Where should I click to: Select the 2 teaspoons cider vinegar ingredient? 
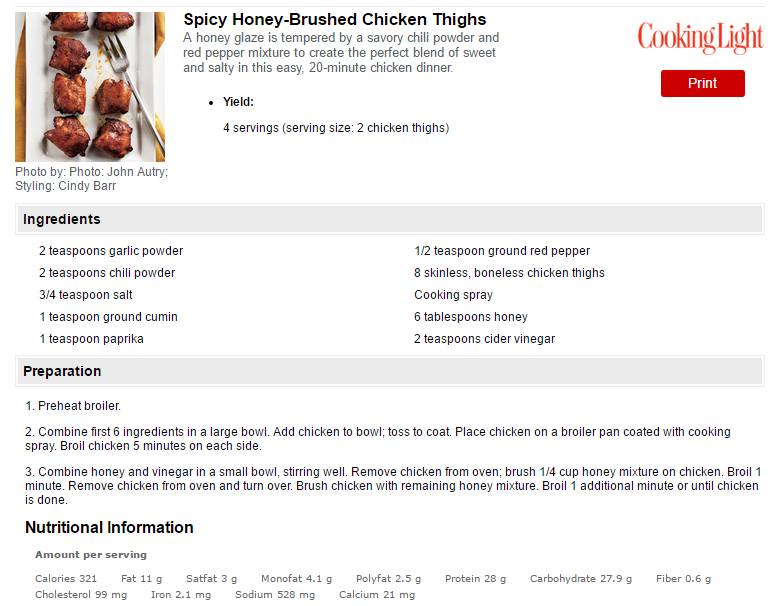[x=485, y=339]
